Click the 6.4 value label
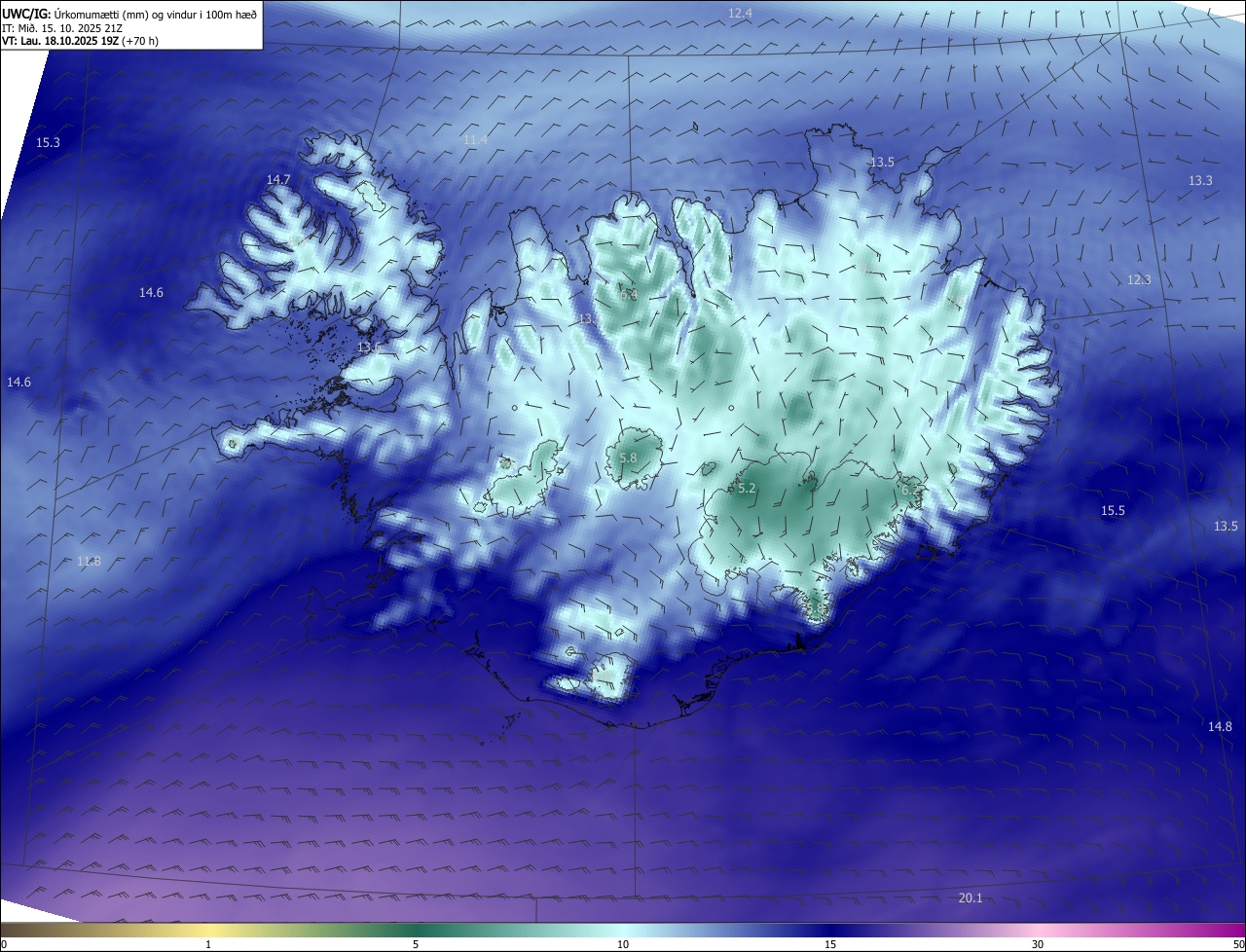Viewport: 1246px width, 952px height. pos(629,294)
